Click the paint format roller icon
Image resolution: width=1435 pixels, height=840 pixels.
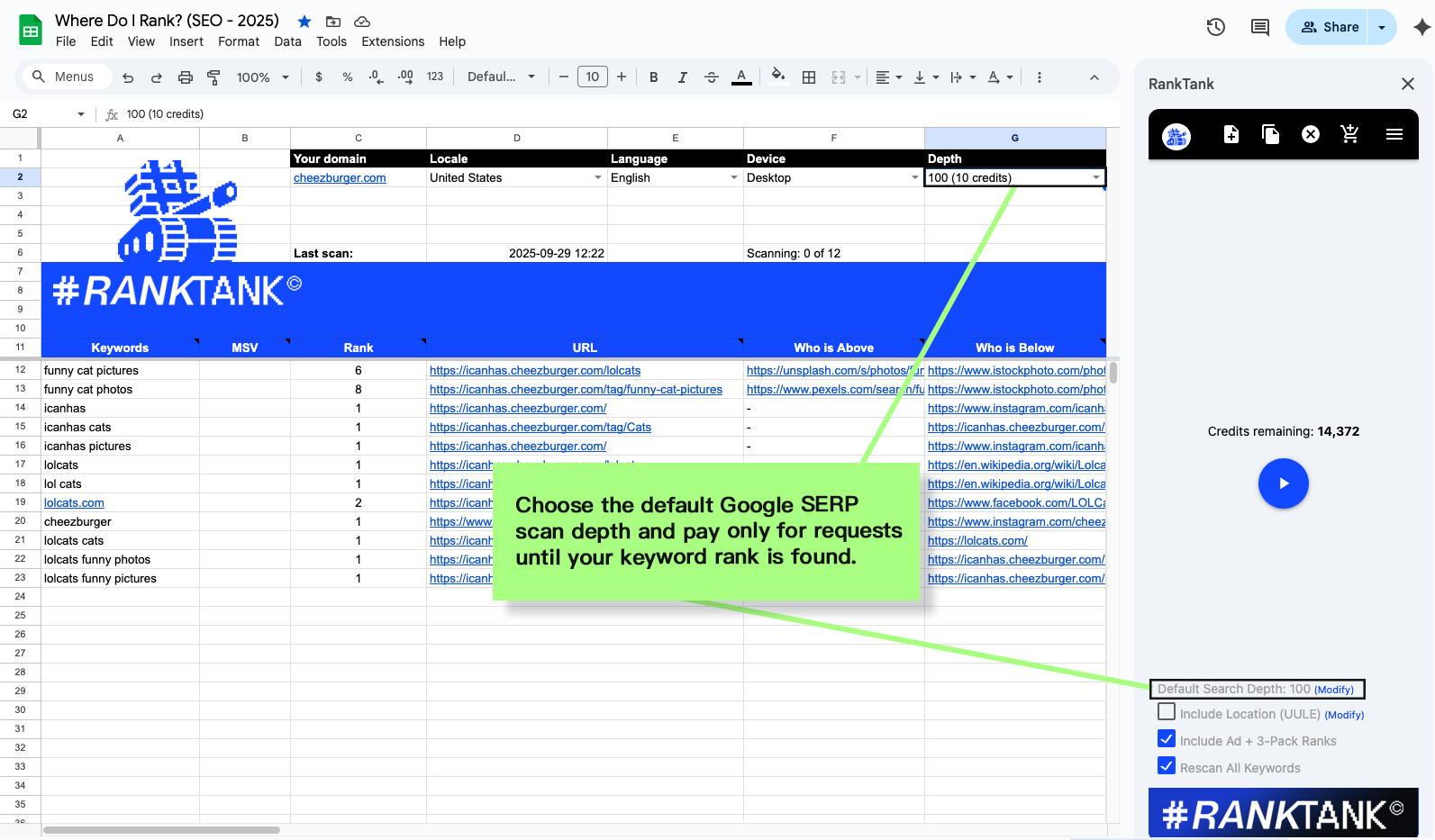point(213,77)
